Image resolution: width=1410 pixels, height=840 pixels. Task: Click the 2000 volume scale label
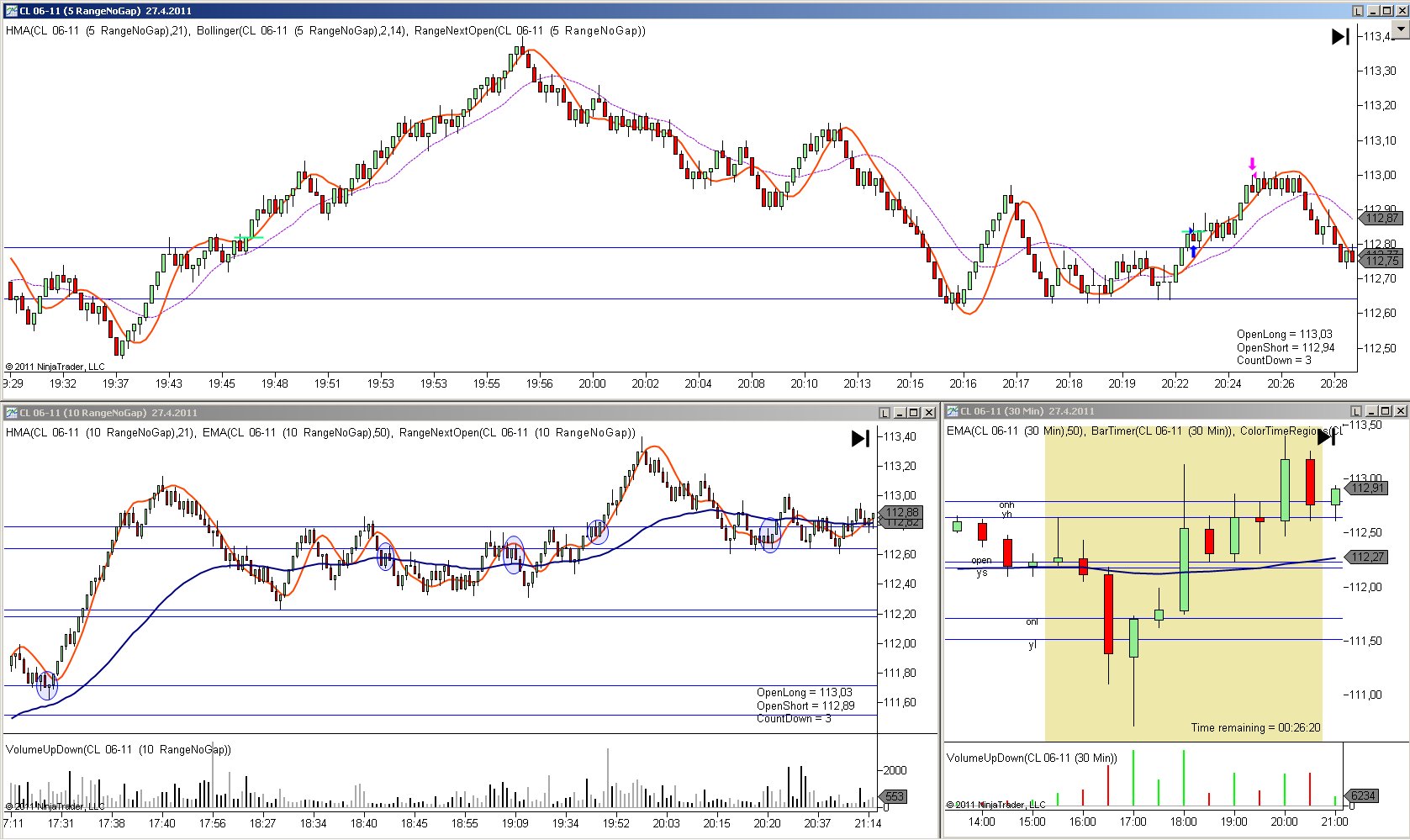click(895, 770)
